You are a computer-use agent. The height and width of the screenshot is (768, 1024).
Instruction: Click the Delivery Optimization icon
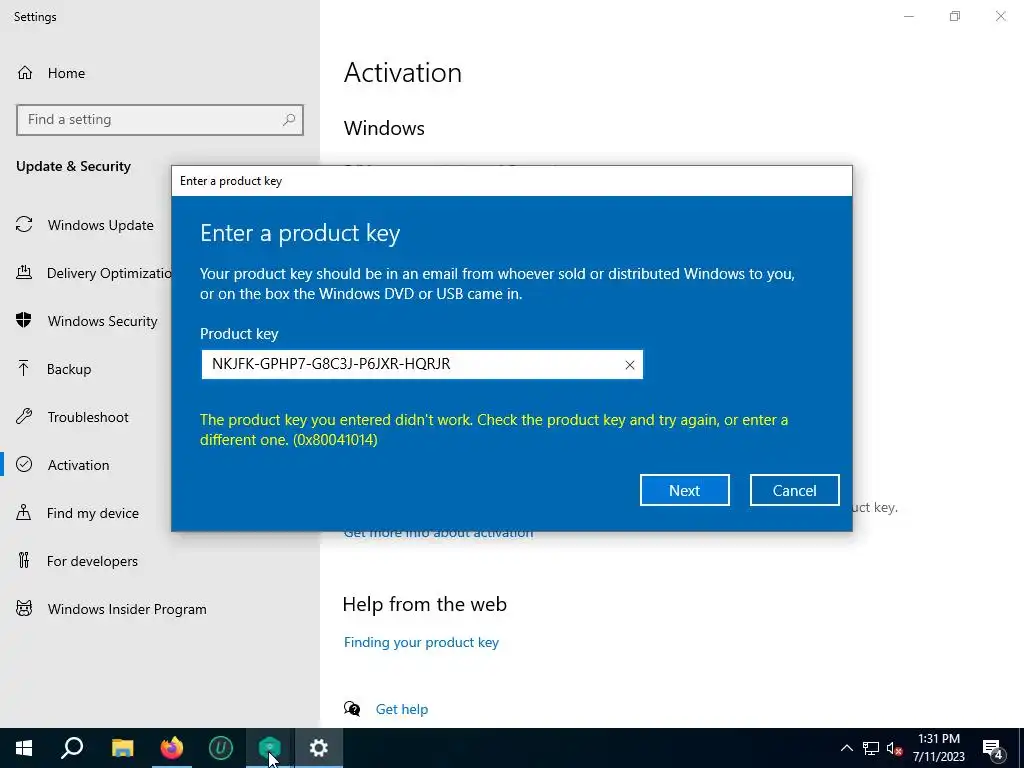pos(24,272)
